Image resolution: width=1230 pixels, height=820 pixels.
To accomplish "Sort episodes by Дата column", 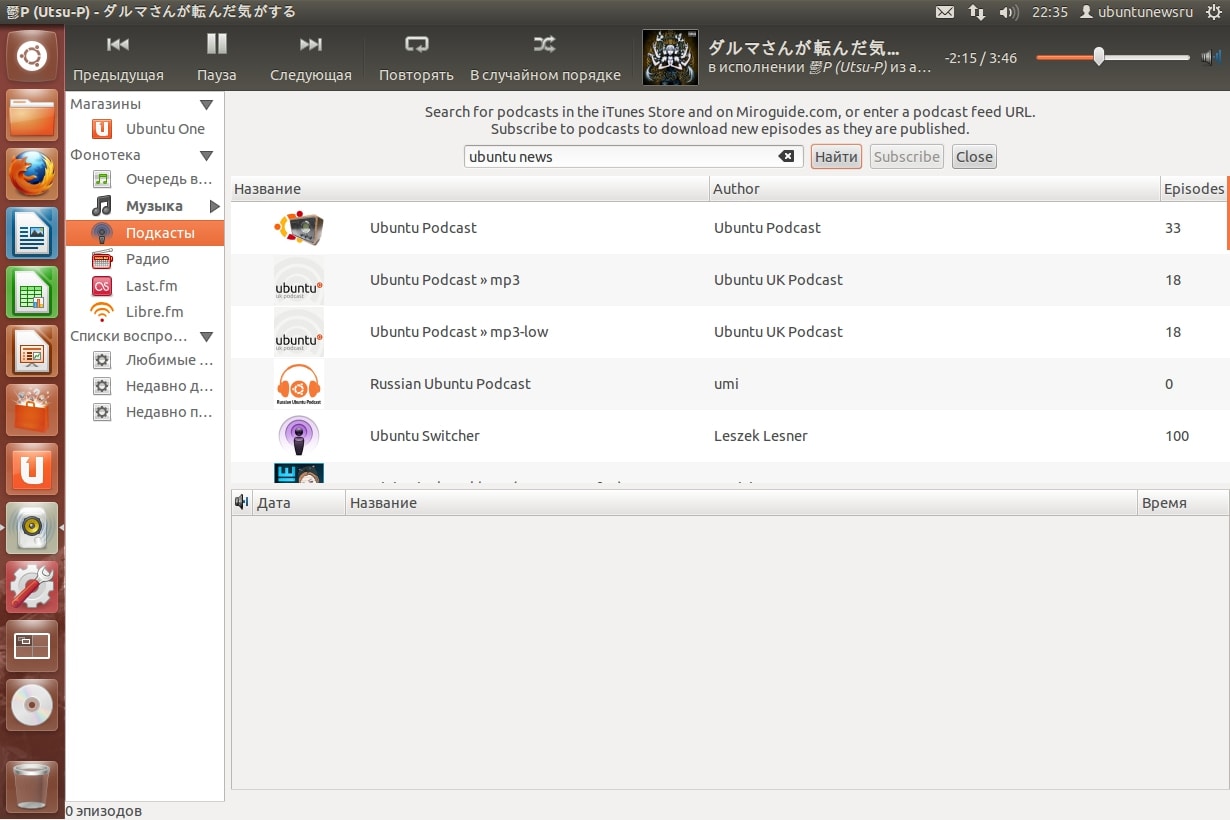I will point(299,503).
